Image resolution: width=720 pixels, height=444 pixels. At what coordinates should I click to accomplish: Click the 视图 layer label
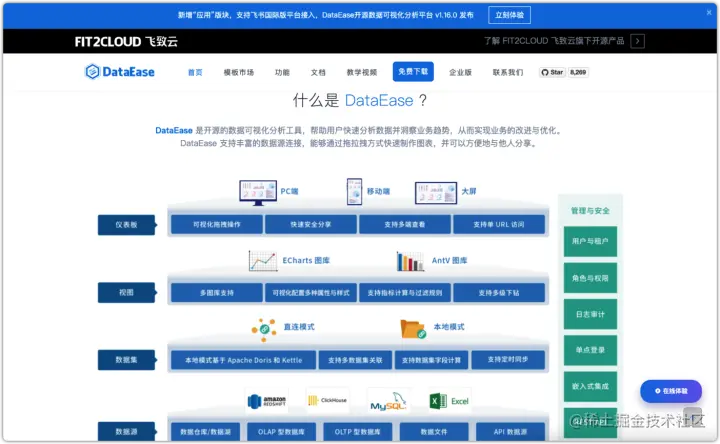coord(126,292)
